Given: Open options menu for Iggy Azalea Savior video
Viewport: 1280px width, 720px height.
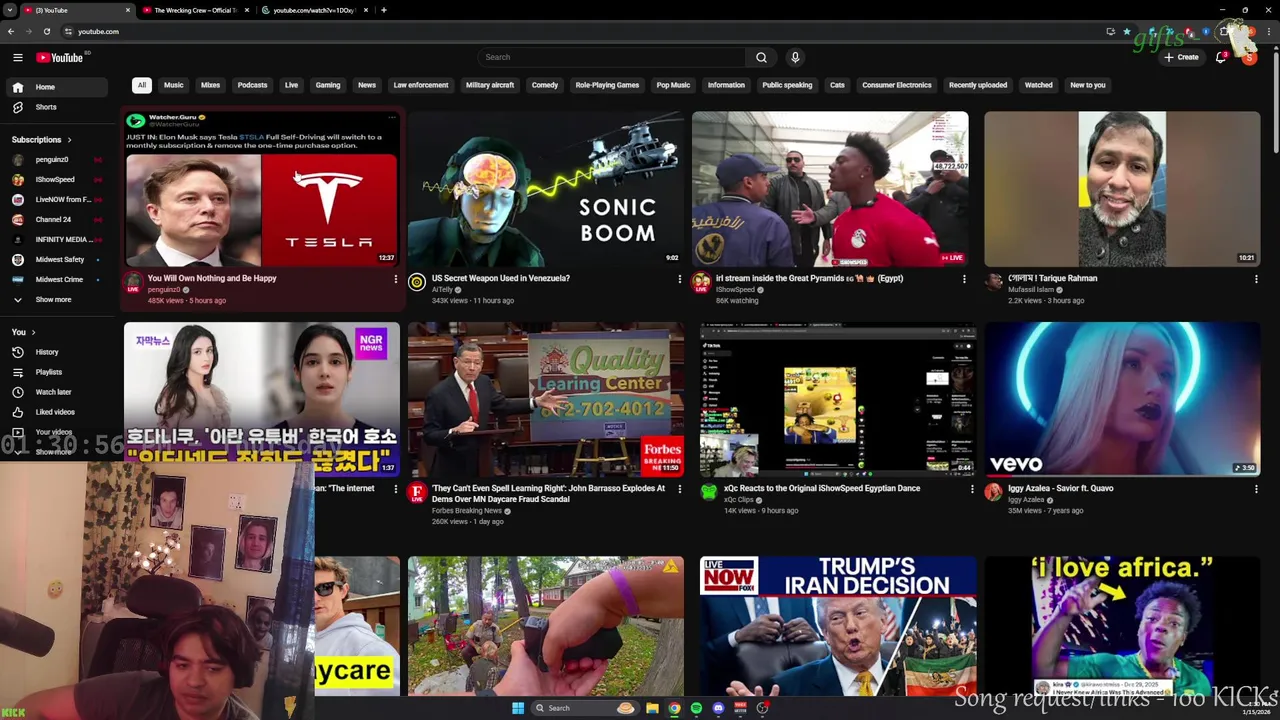Looking at the screenshot, I should pos(1256,489).
